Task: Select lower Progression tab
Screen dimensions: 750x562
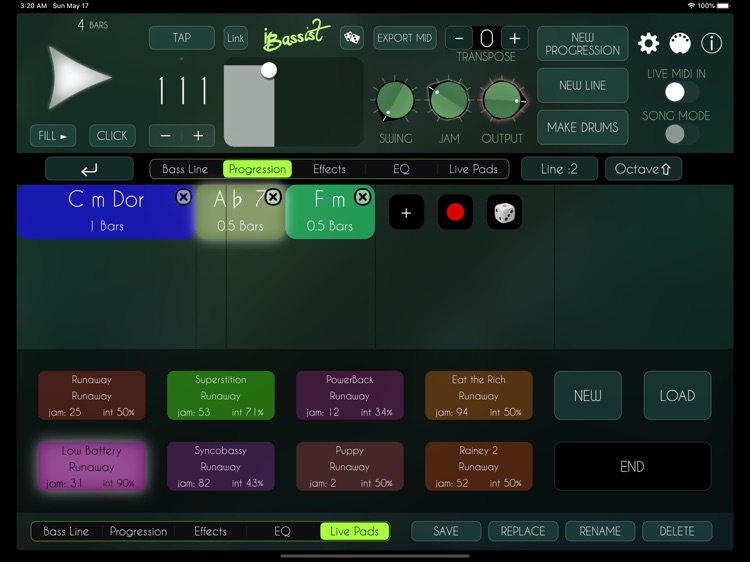Action: [x=138, y=531]
